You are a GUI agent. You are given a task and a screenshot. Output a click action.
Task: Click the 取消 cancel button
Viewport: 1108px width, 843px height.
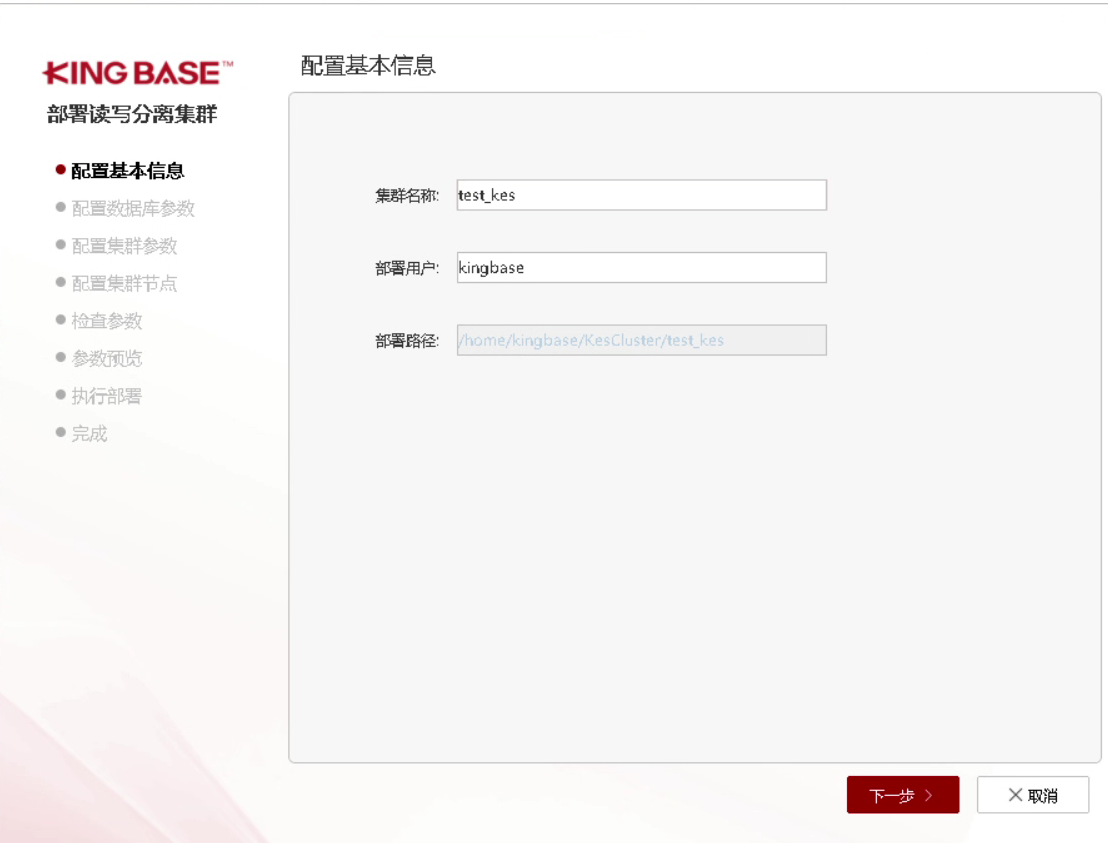tap(1032, 795)
